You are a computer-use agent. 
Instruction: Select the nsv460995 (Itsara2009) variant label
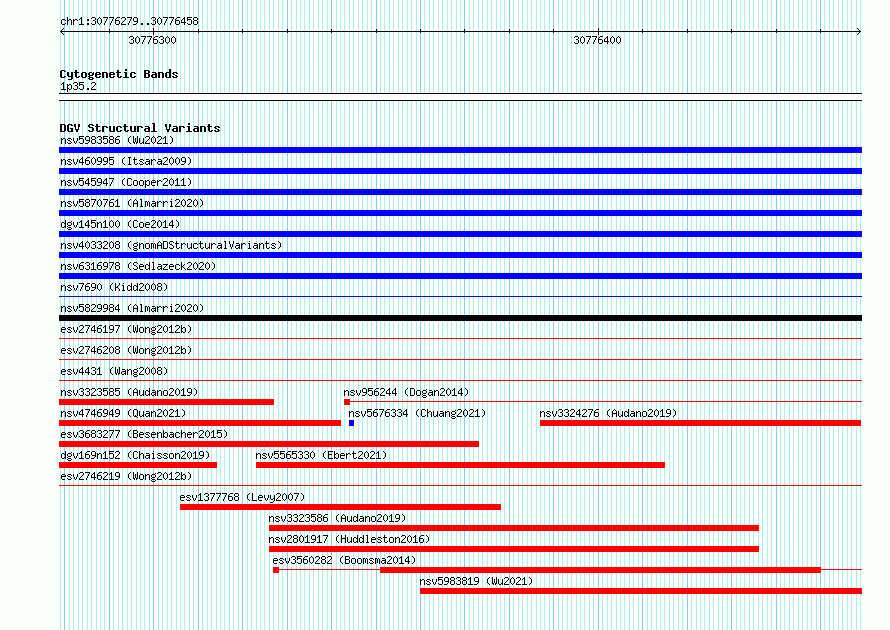[x=126, y=161]
